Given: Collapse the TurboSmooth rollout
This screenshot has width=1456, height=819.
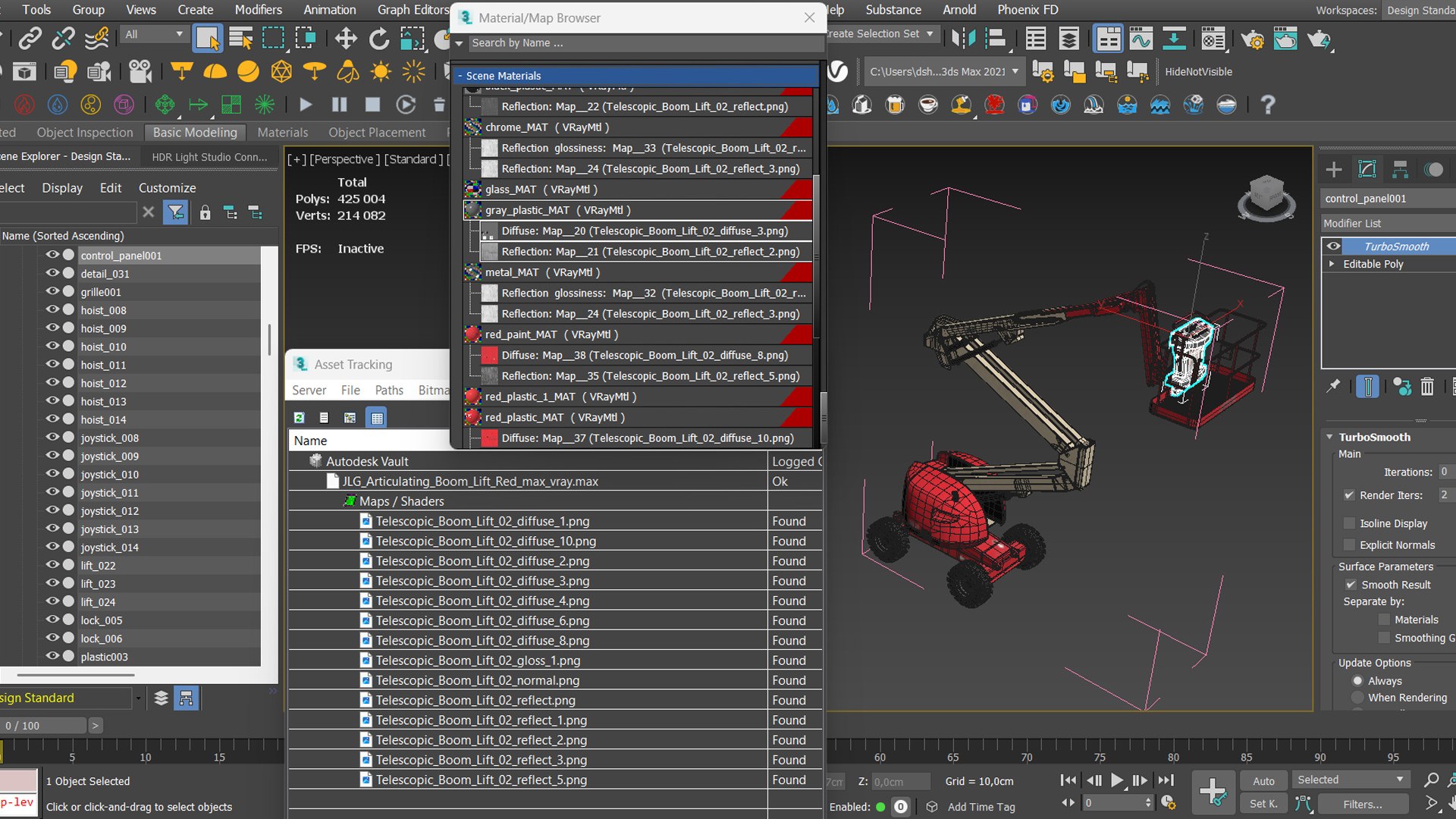Looking at the screenshot, I should [1329, 437].
